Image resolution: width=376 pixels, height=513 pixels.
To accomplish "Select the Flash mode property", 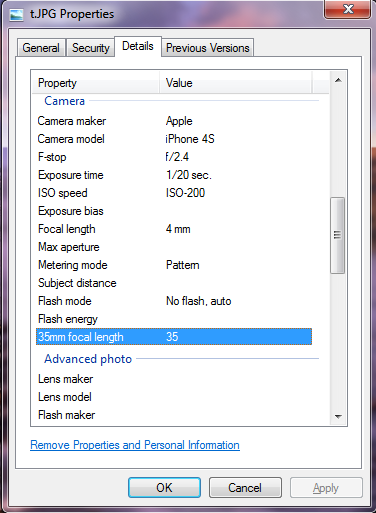I will point(65,301).
